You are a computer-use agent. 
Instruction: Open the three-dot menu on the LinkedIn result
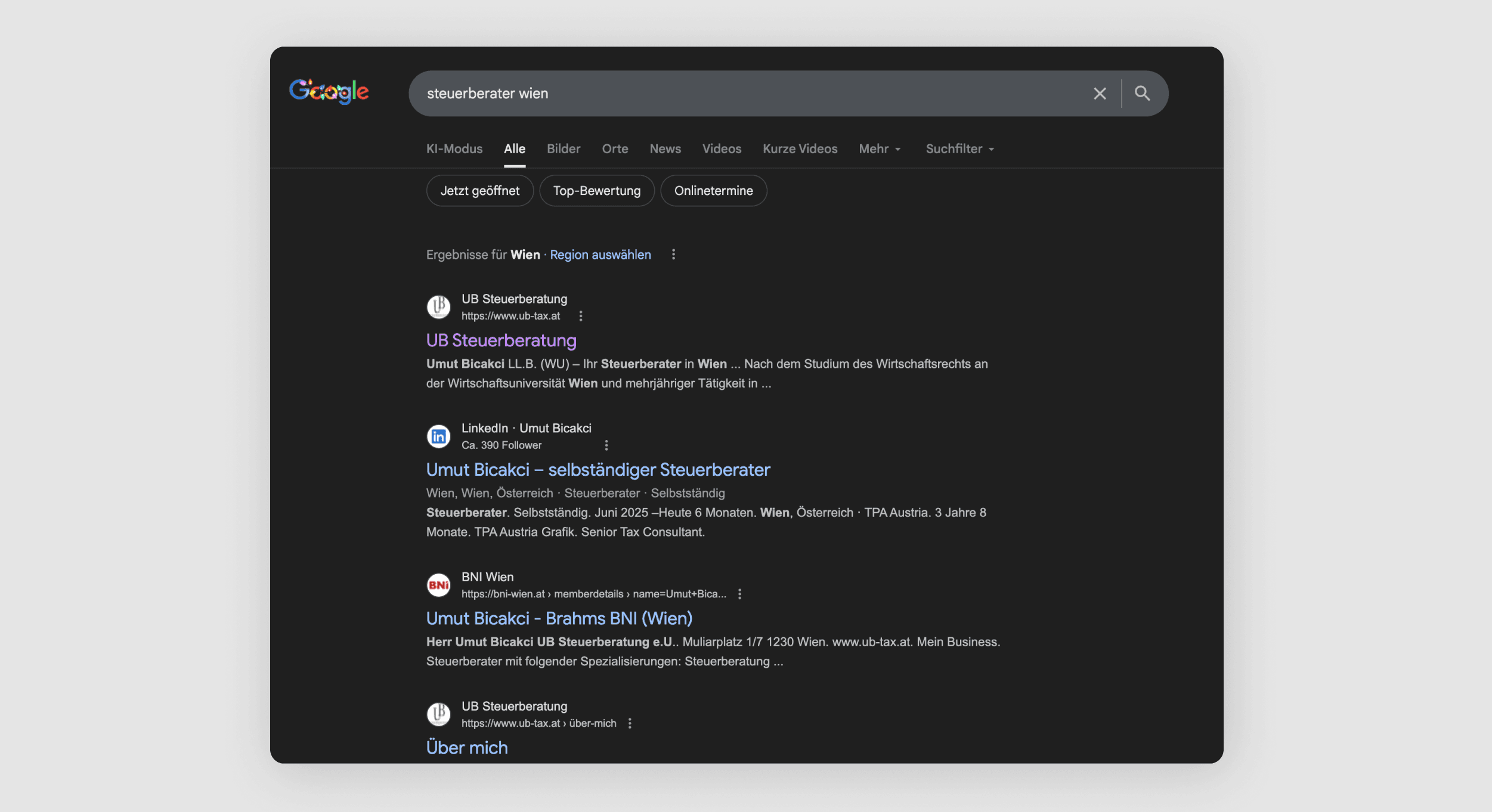[x=606, y=445]
